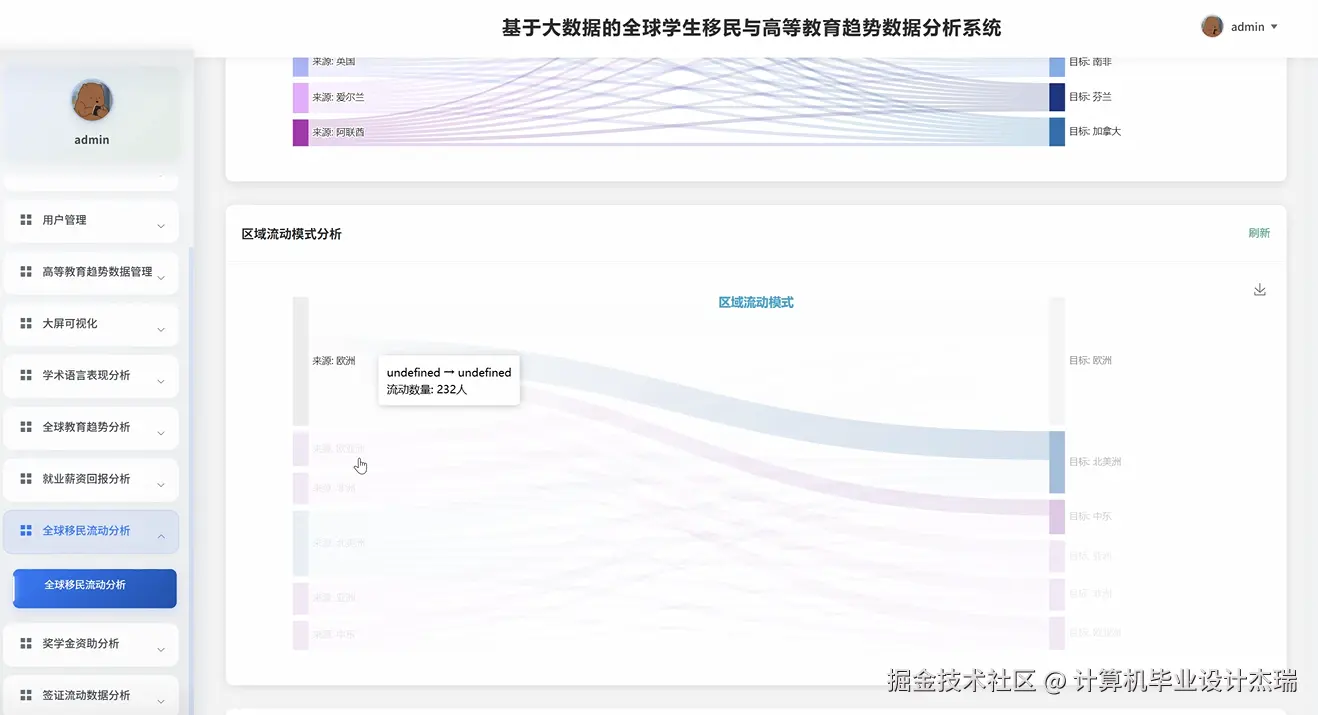Click the 目标: 欧洲 target node

click(x=1057, y=361)
